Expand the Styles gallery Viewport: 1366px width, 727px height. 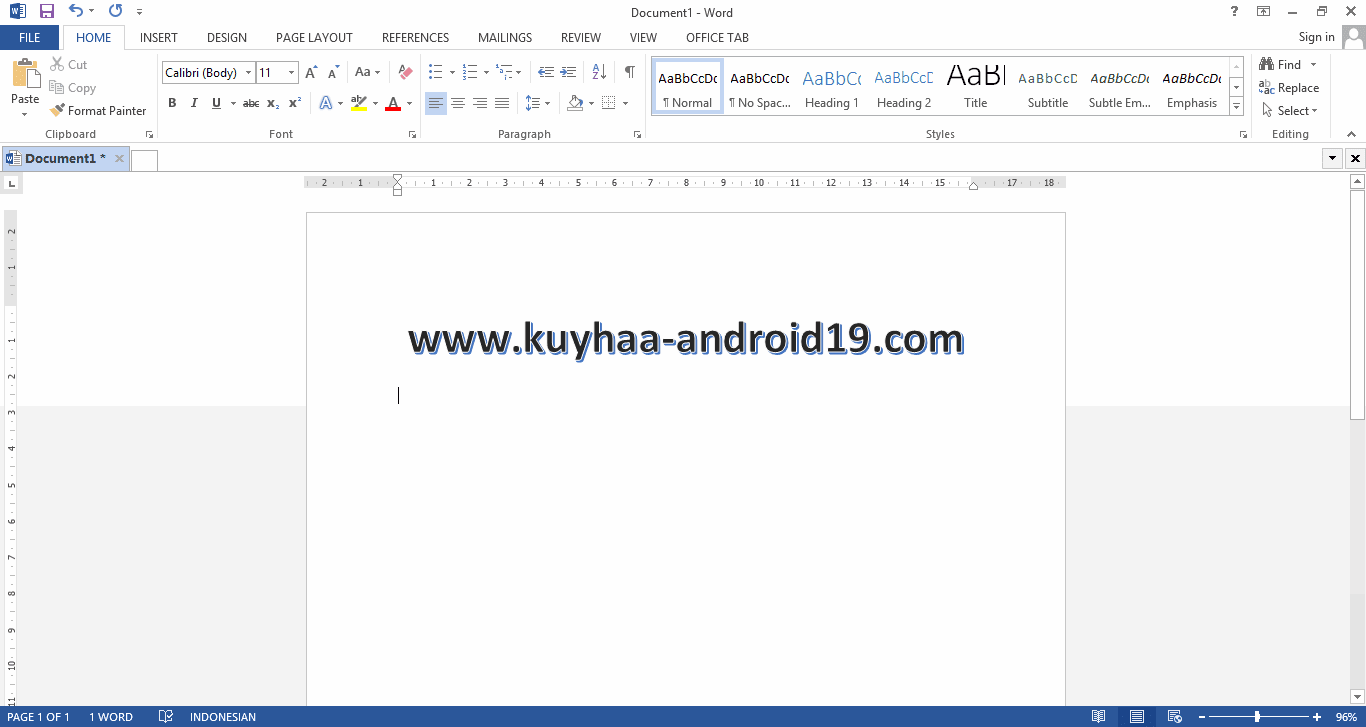click(x=1237, y=106)
